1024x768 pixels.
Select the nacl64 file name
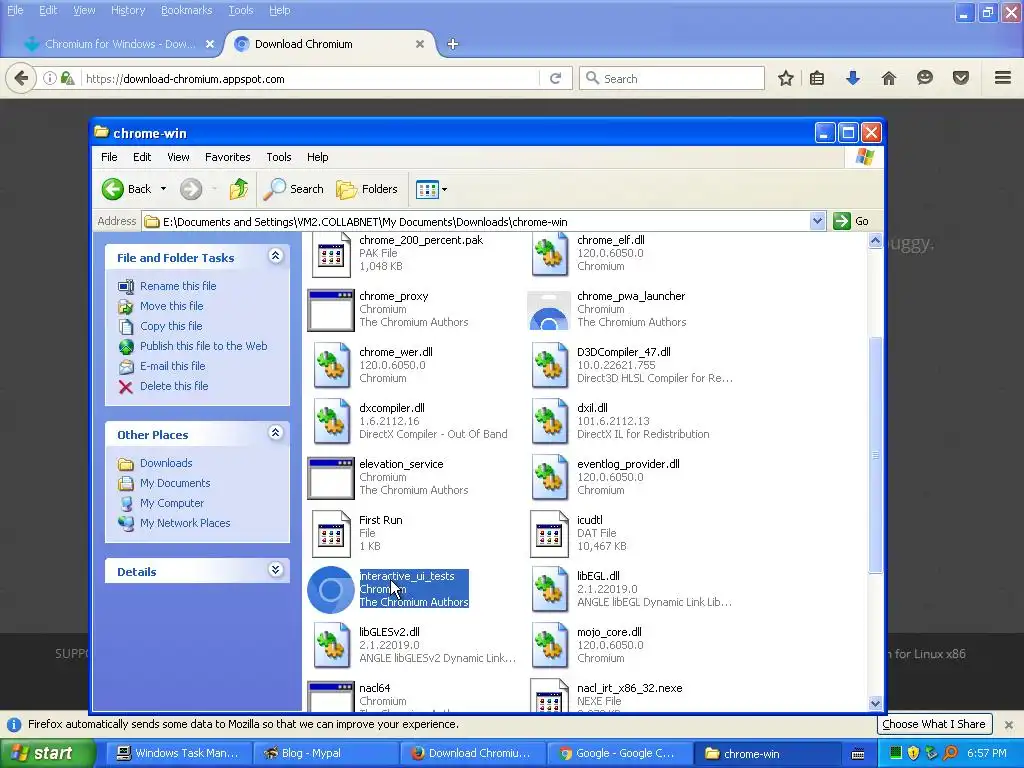(x=374, y=688)
